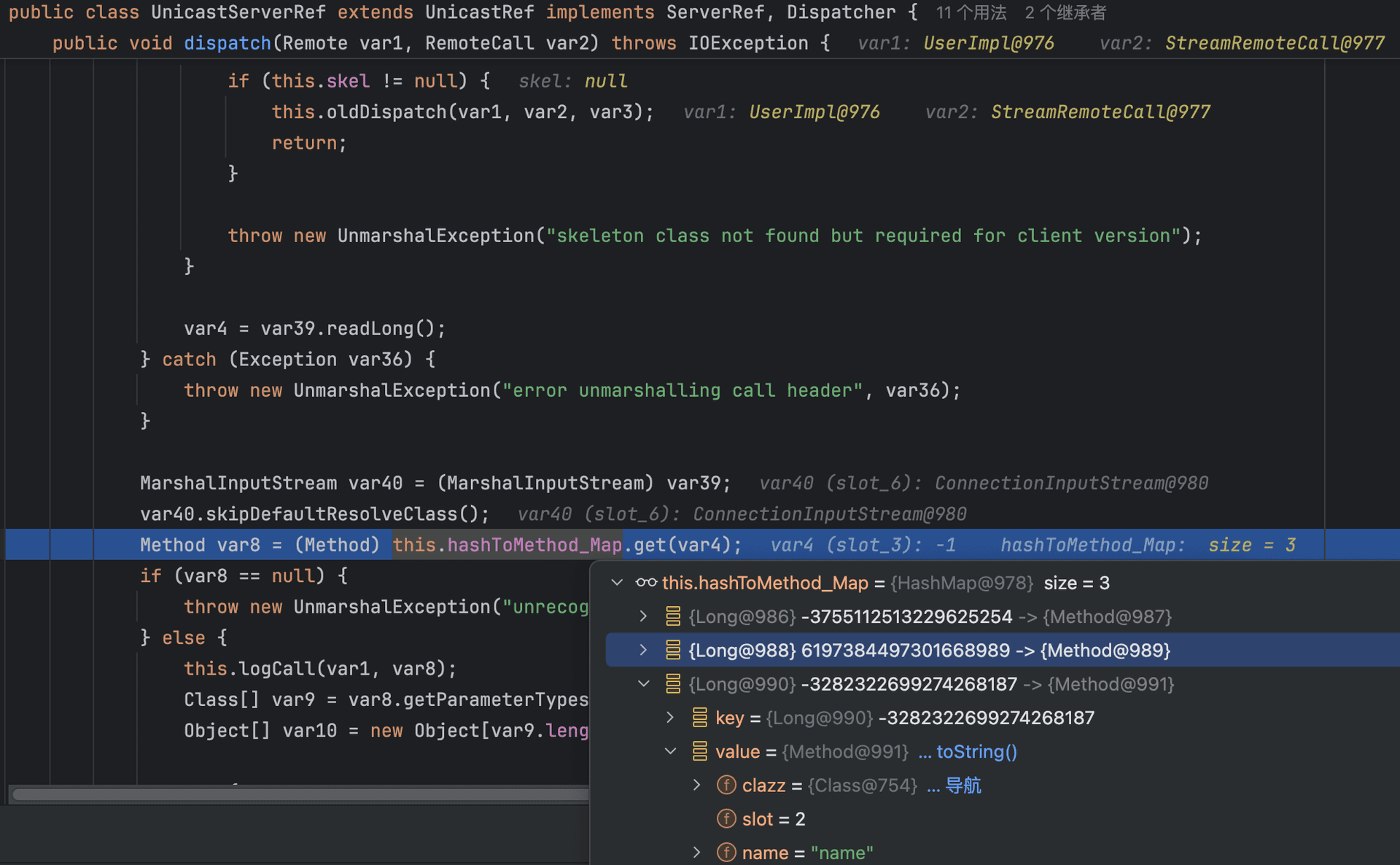Click the 'error unmarshalling call header' string
1400x865 pixels.
[682, 390]
